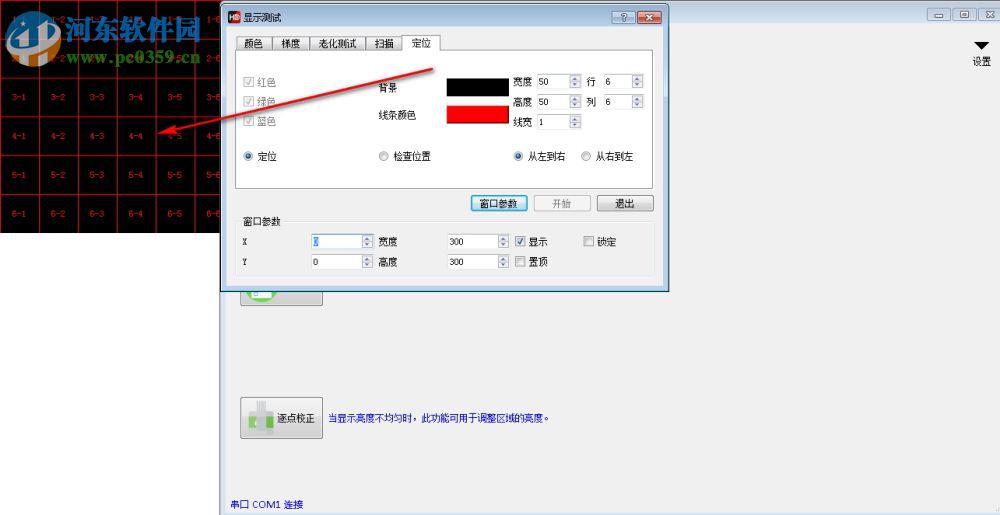The image size is (1000, 515).
Task: Adjust the 线宽 stepper showing 1
Action: click(x=575, y=122)
